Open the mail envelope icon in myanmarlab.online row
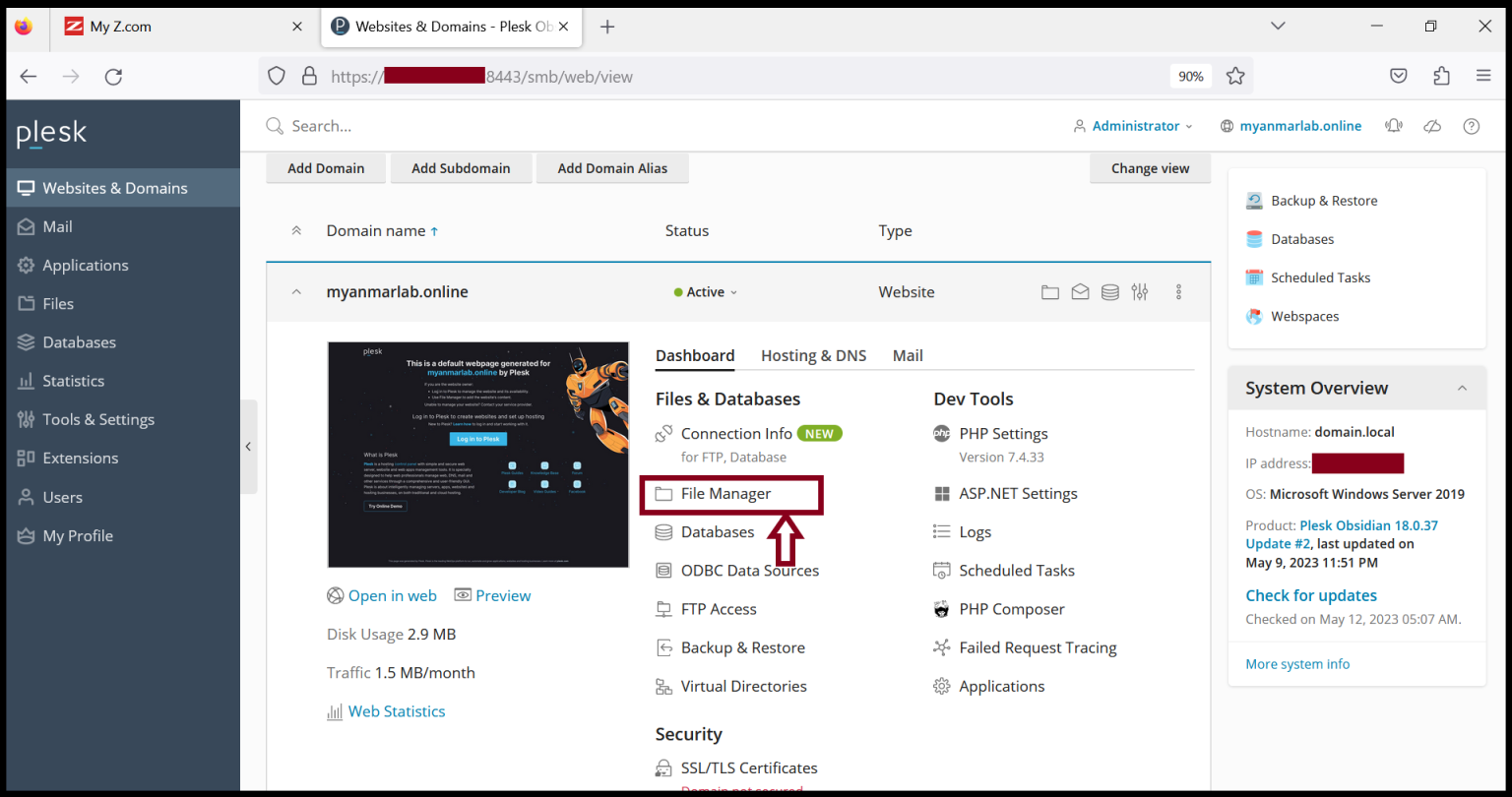 pos(1080,292)
